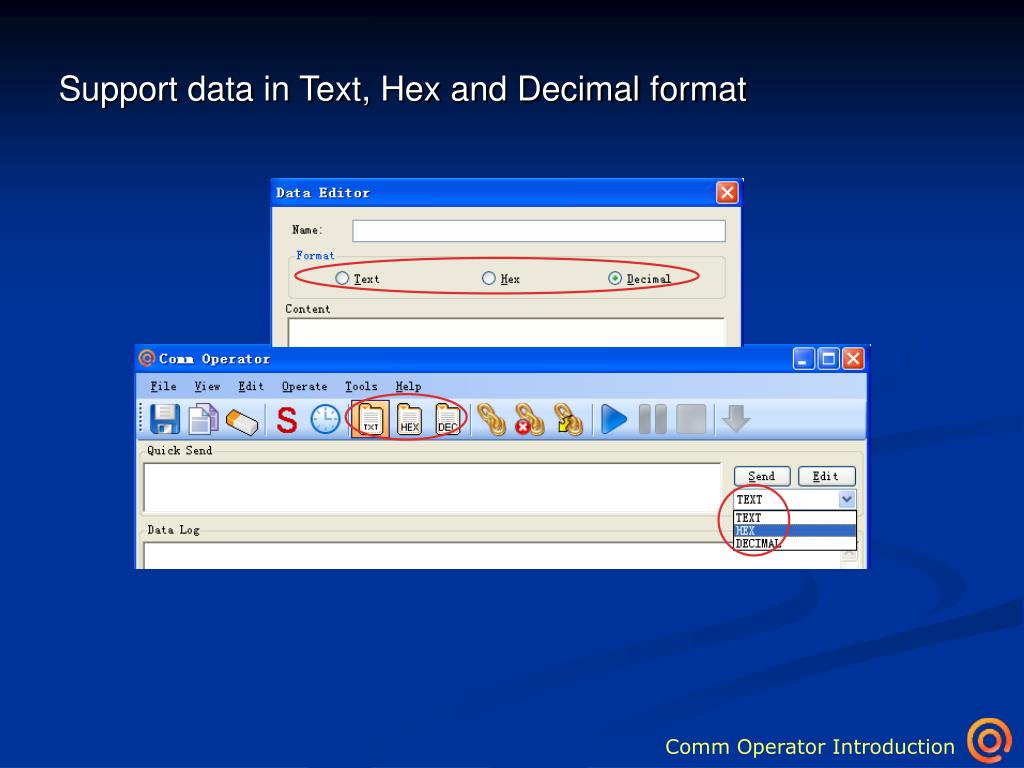Click the chain with red X disconnect icon

530,419
